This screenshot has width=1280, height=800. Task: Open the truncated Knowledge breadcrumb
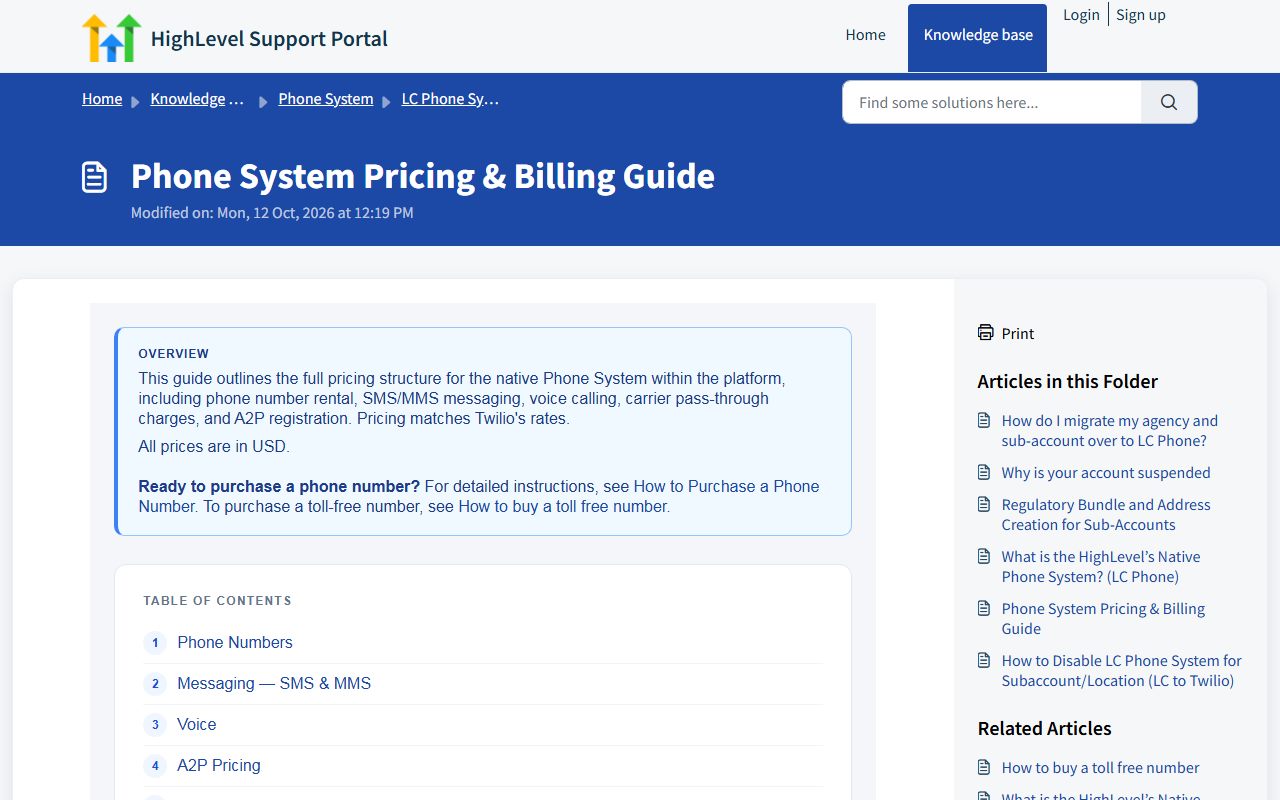tap(197, 99)
